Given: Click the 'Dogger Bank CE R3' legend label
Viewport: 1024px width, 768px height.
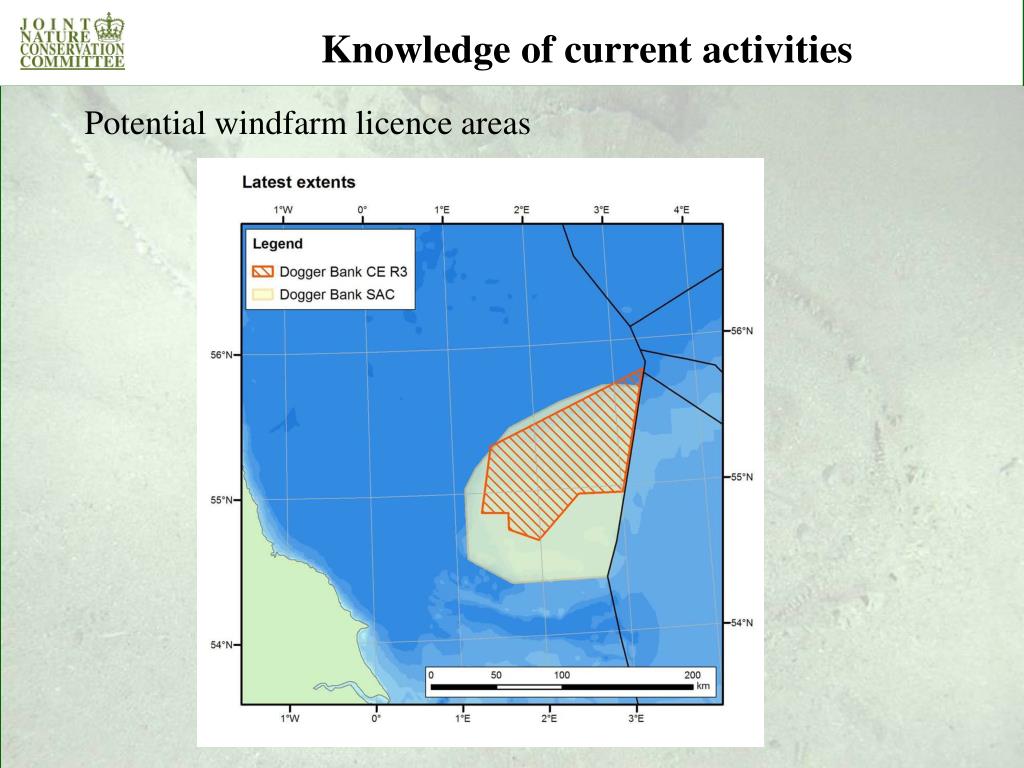Looking at the screenshot, I should pyautogui.click(x=344, y=272).
